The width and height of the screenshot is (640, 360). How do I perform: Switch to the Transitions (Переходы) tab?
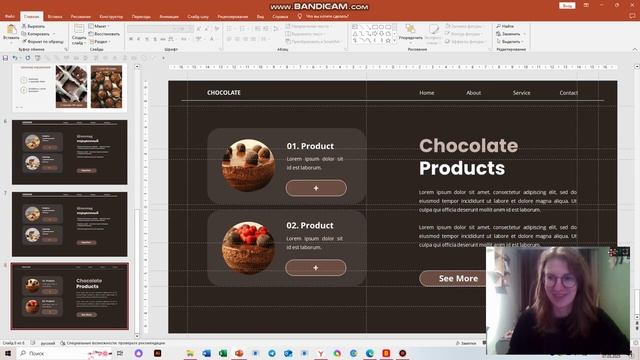click(141, 17)
